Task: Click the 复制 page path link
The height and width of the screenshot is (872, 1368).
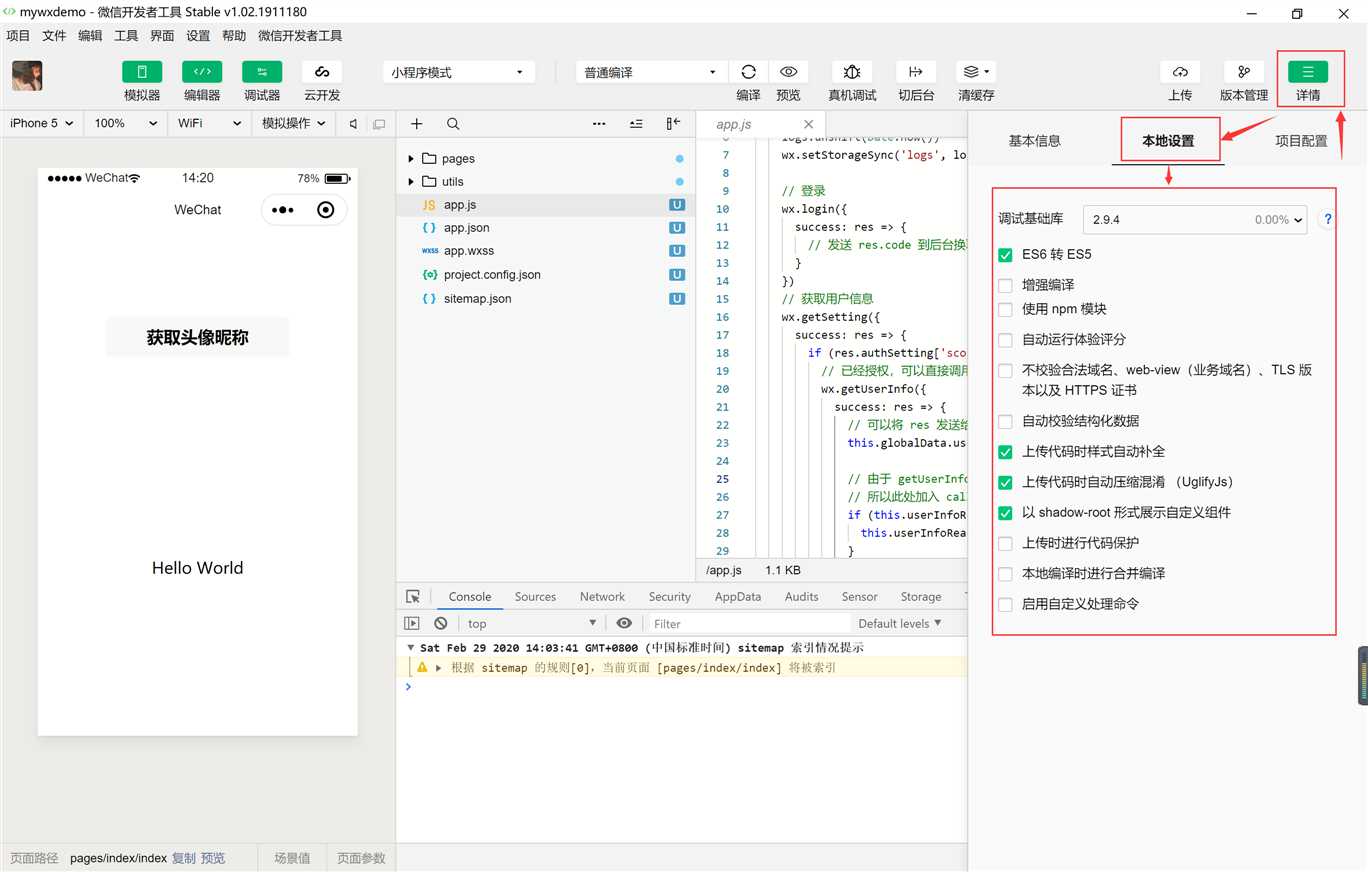Action: coord(184,858)
